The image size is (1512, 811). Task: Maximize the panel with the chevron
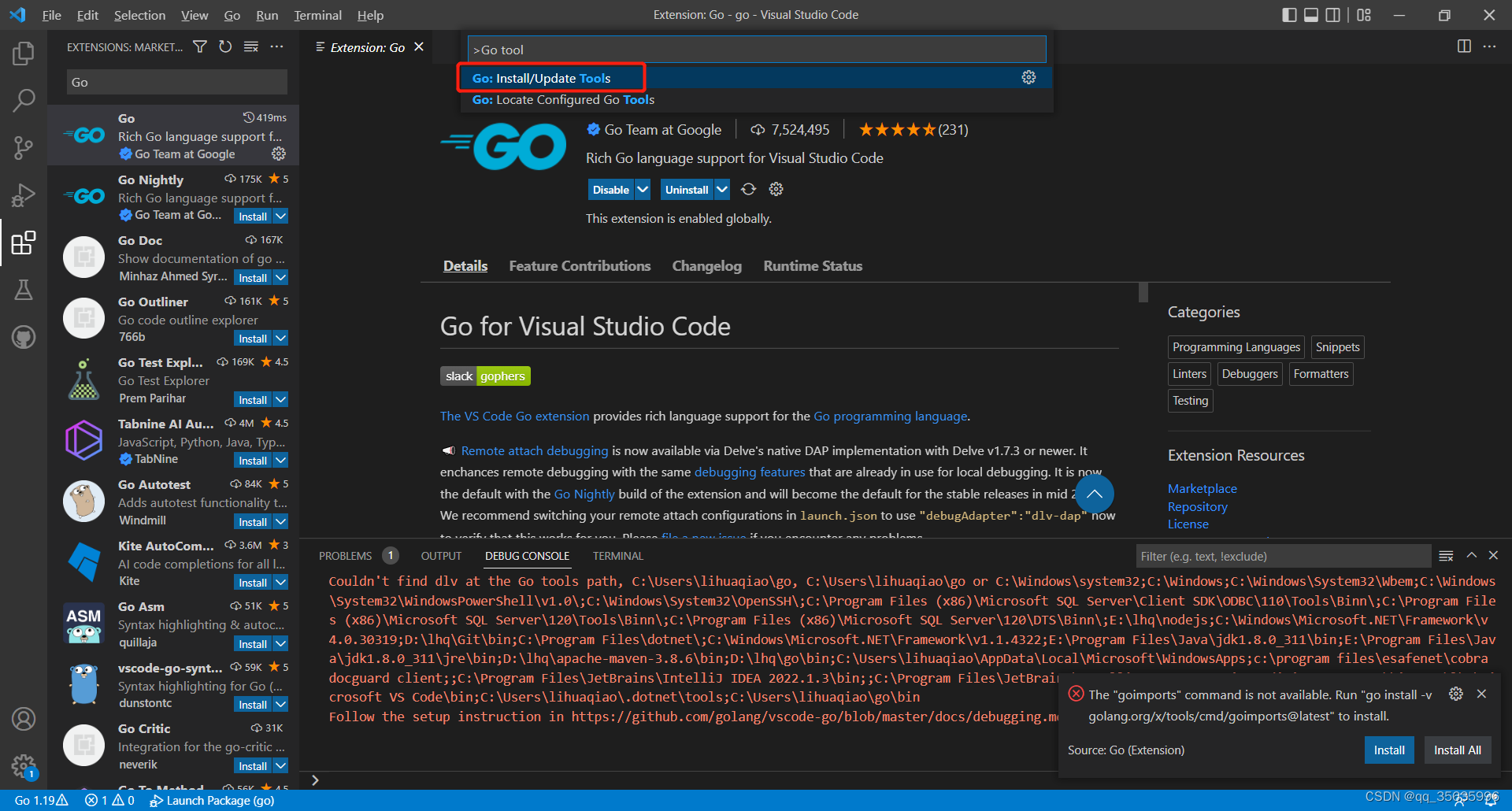[x=1471, y=556]
